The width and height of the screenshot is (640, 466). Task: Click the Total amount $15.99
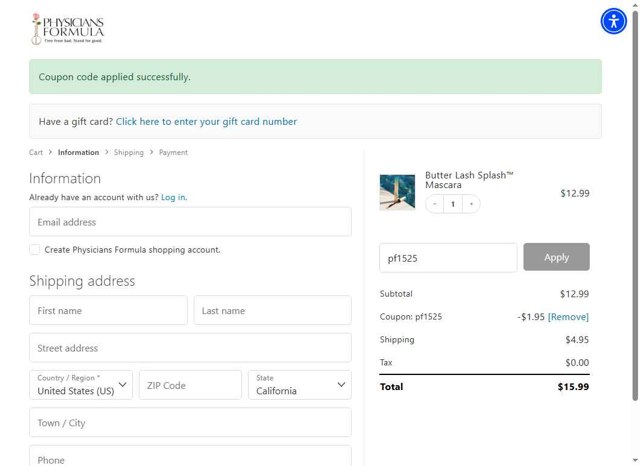tap(573, 387)
